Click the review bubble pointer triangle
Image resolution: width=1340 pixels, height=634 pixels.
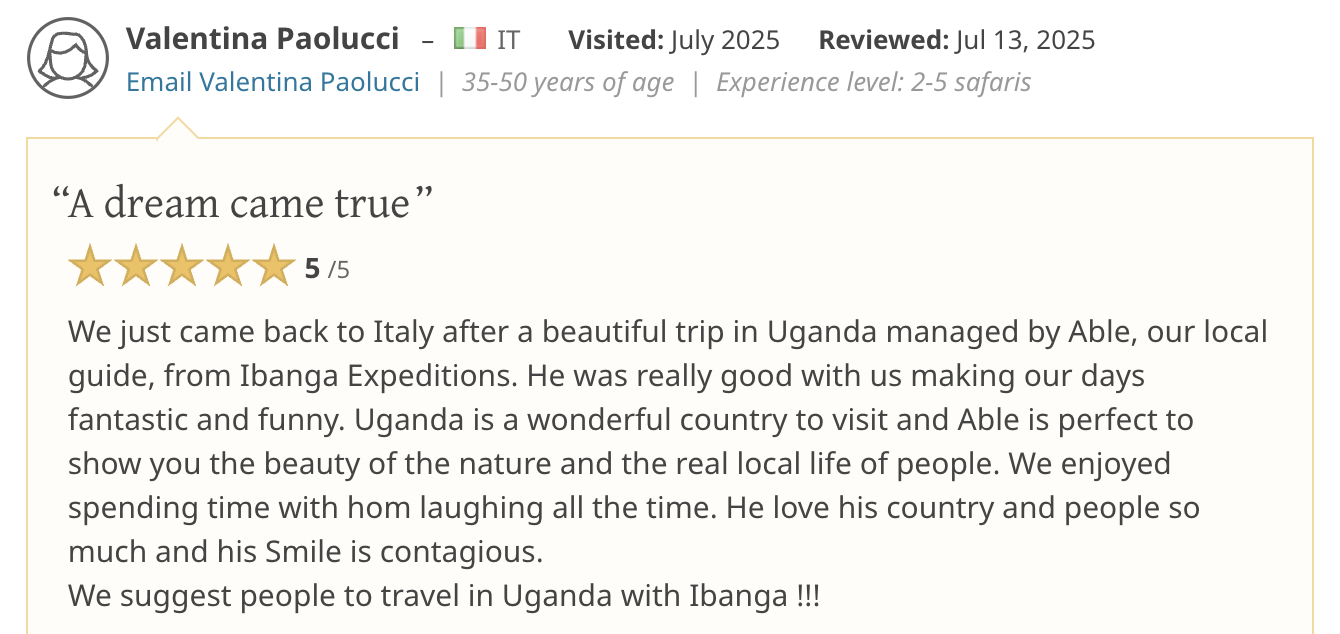tap(177, 129)
